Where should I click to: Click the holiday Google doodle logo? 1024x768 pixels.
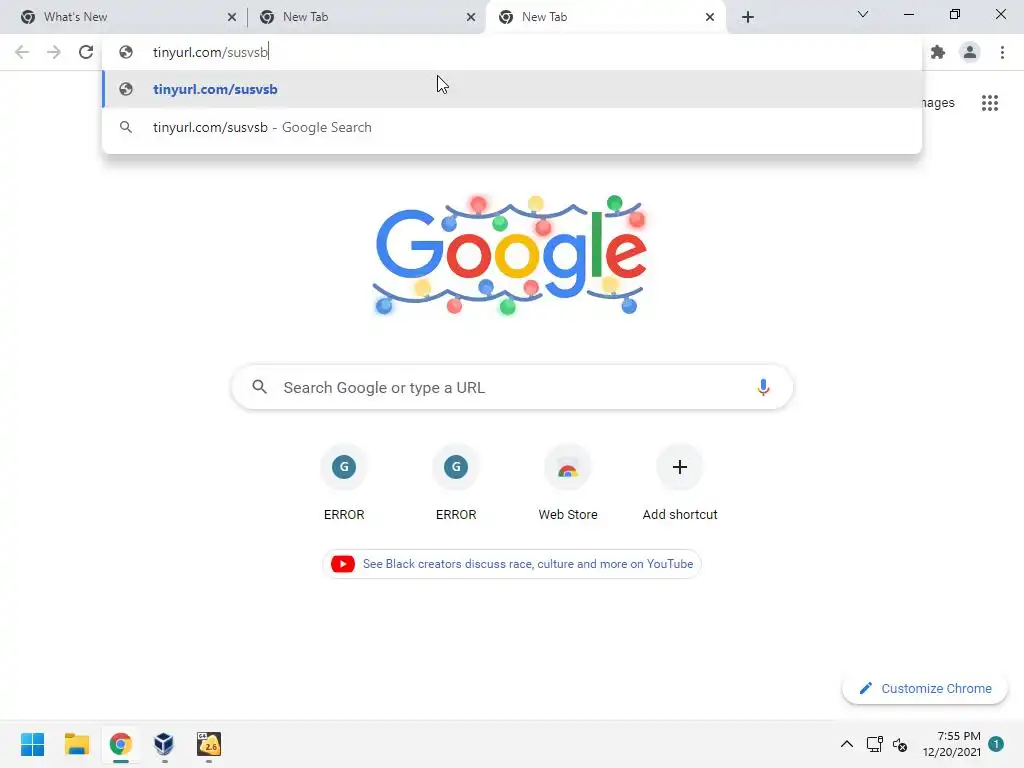[x=510, y=255]
